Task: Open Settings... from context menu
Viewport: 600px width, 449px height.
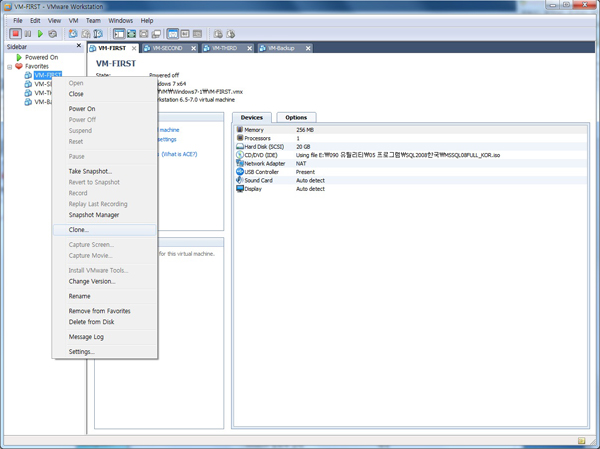Action: (x=104, y=351)
